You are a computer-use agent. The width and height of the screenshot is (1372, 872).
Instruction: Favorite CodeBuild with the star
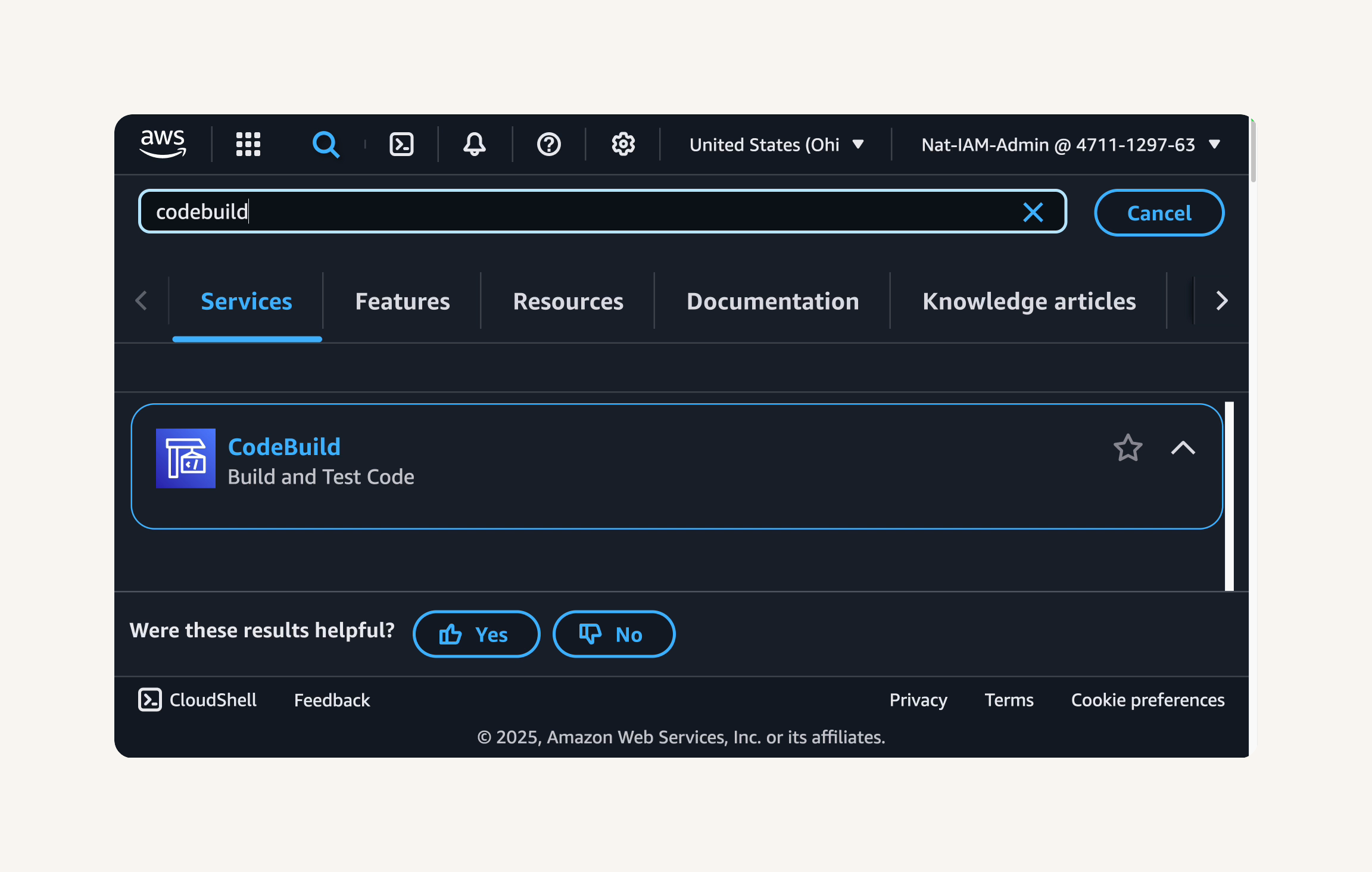pyautogui.click(x=1128, y=448)
